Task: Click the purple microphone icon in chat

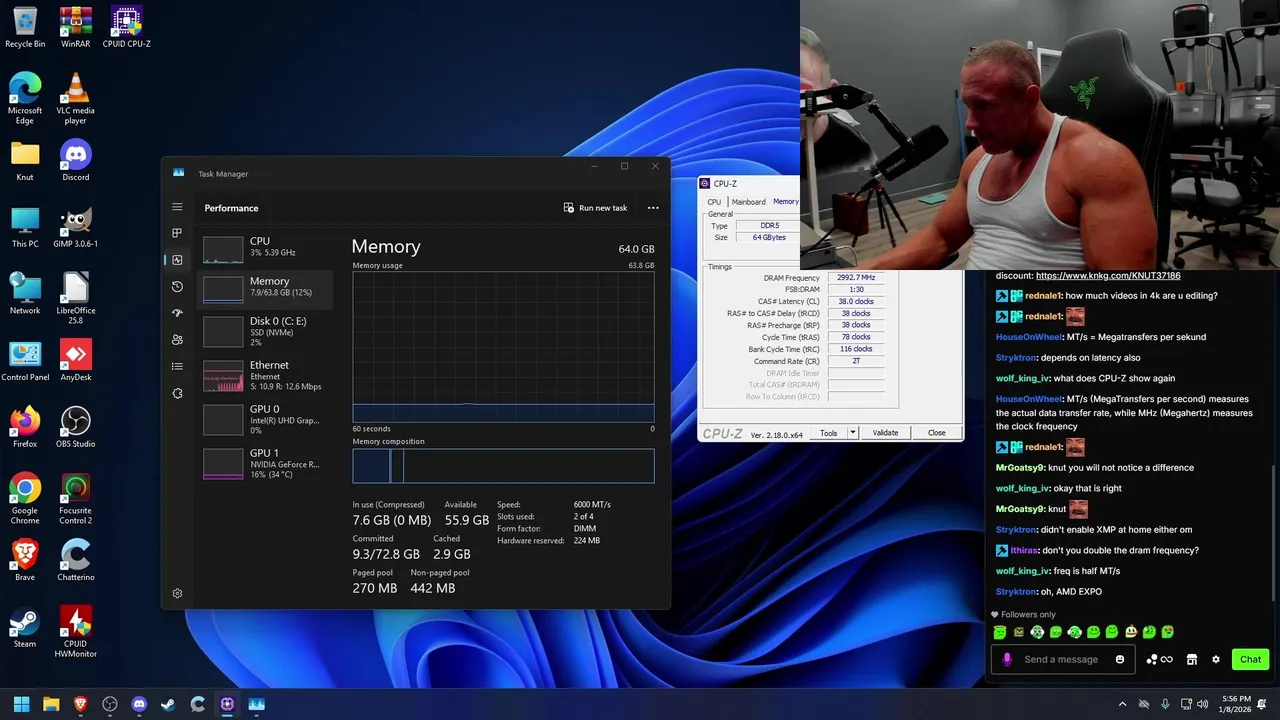Action: (x=1007, y=659)
